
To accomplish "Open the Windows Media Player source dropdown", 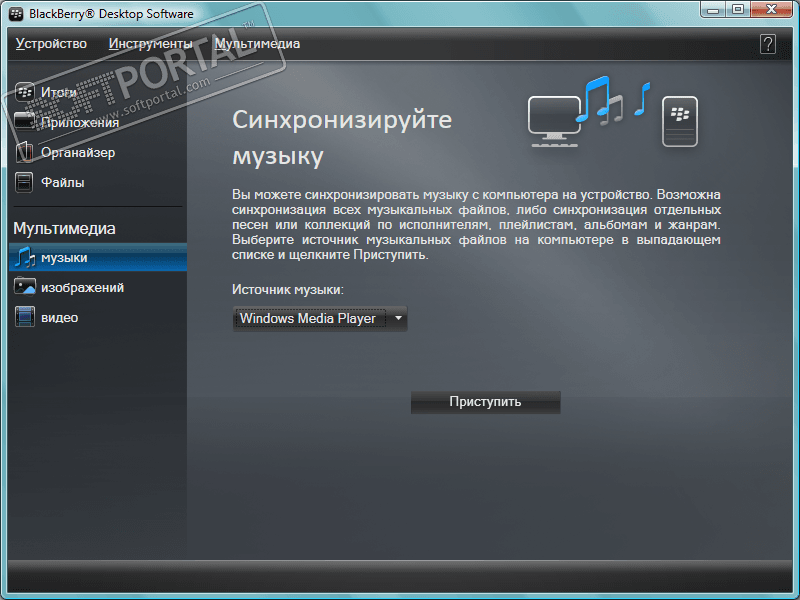I will [319, 318].
